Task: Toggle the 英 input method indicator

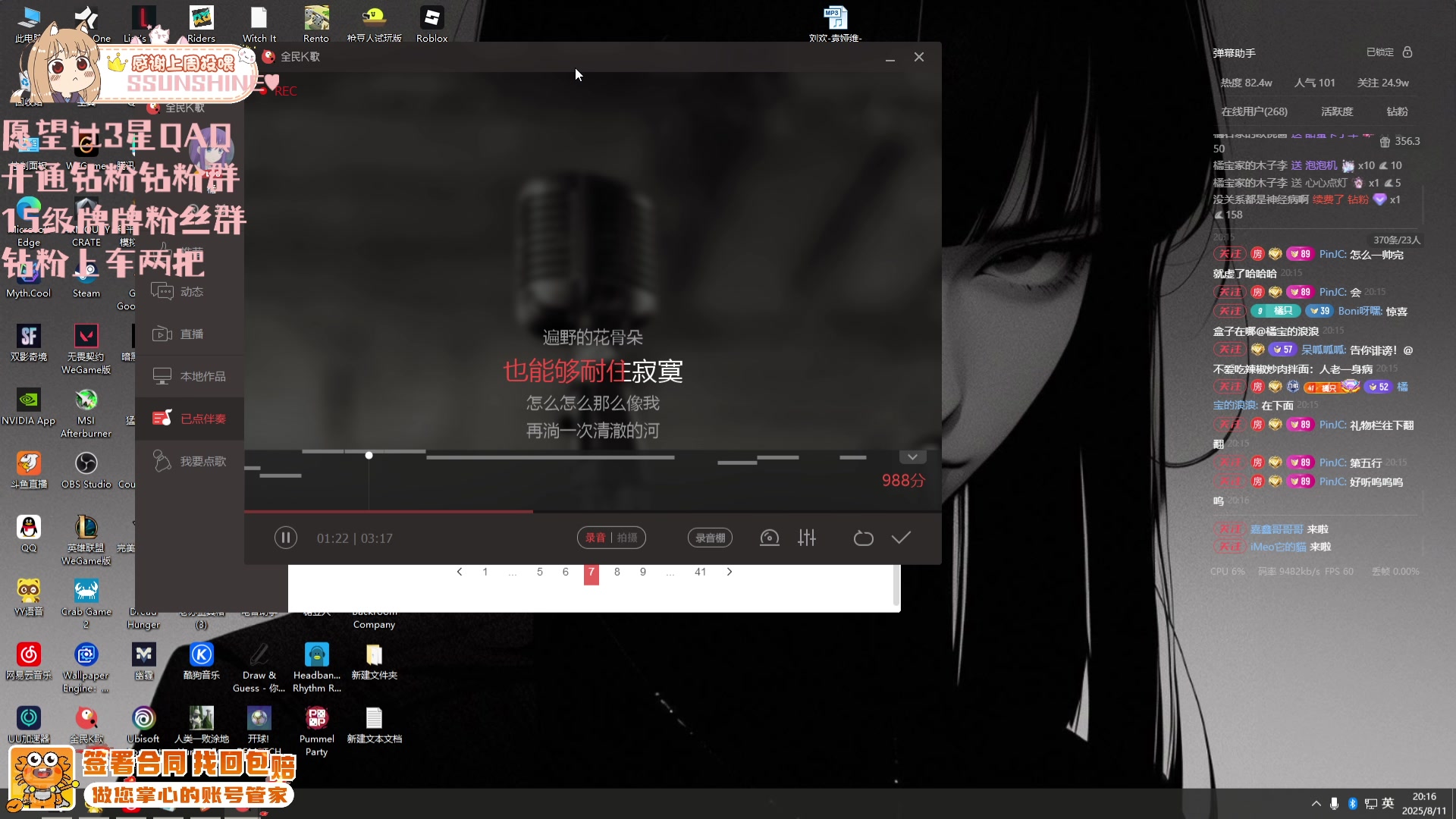Action: pos(1388,804)
